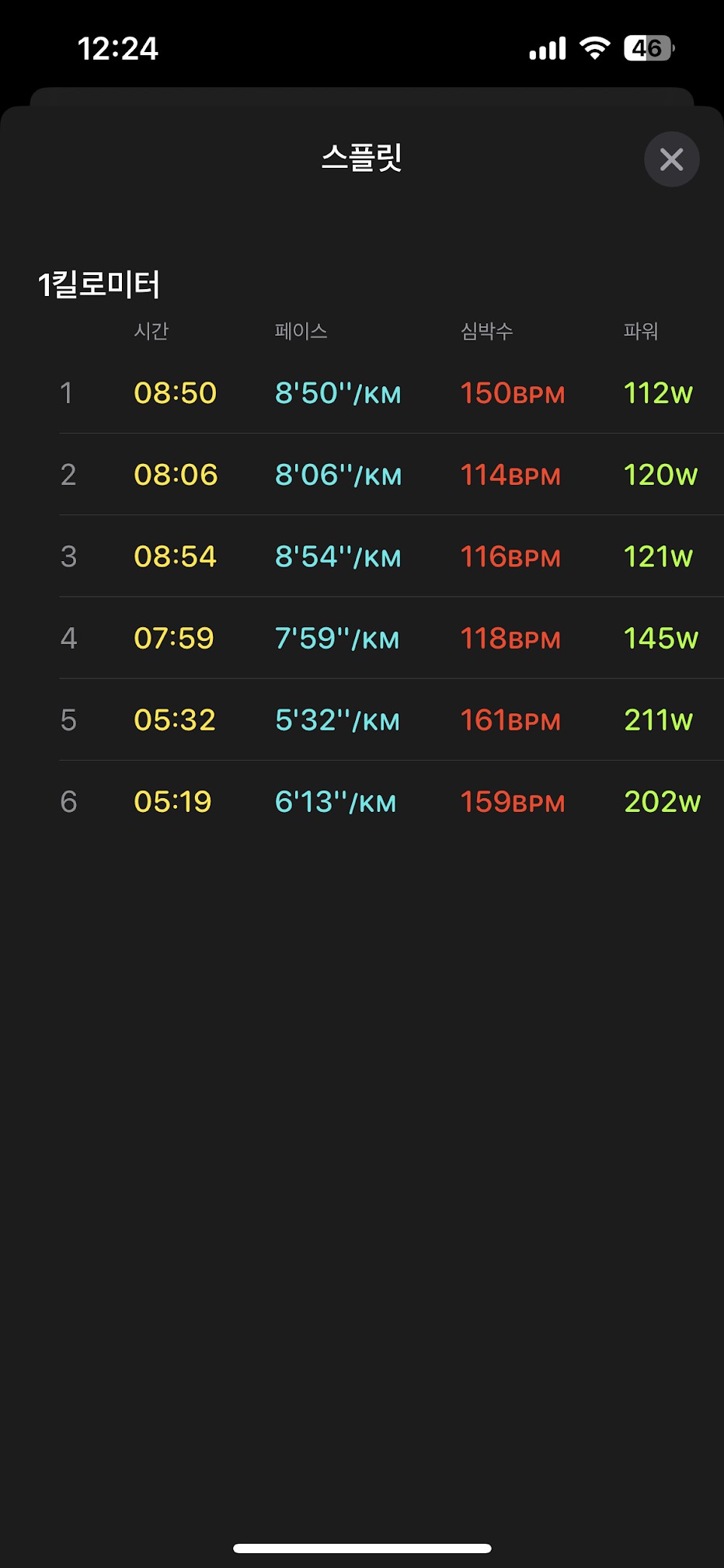
Task: Tap the home indicator bar
Action: pyautogui.click(x=362, y=1548)
